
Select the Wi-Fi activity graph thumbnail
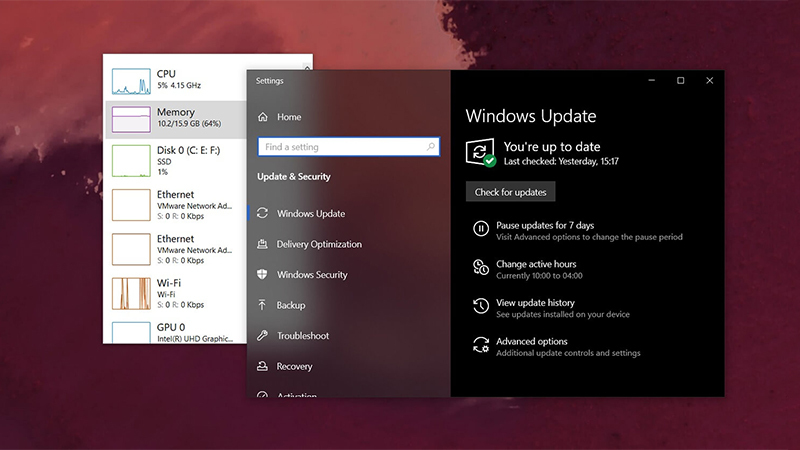(131, 293)
